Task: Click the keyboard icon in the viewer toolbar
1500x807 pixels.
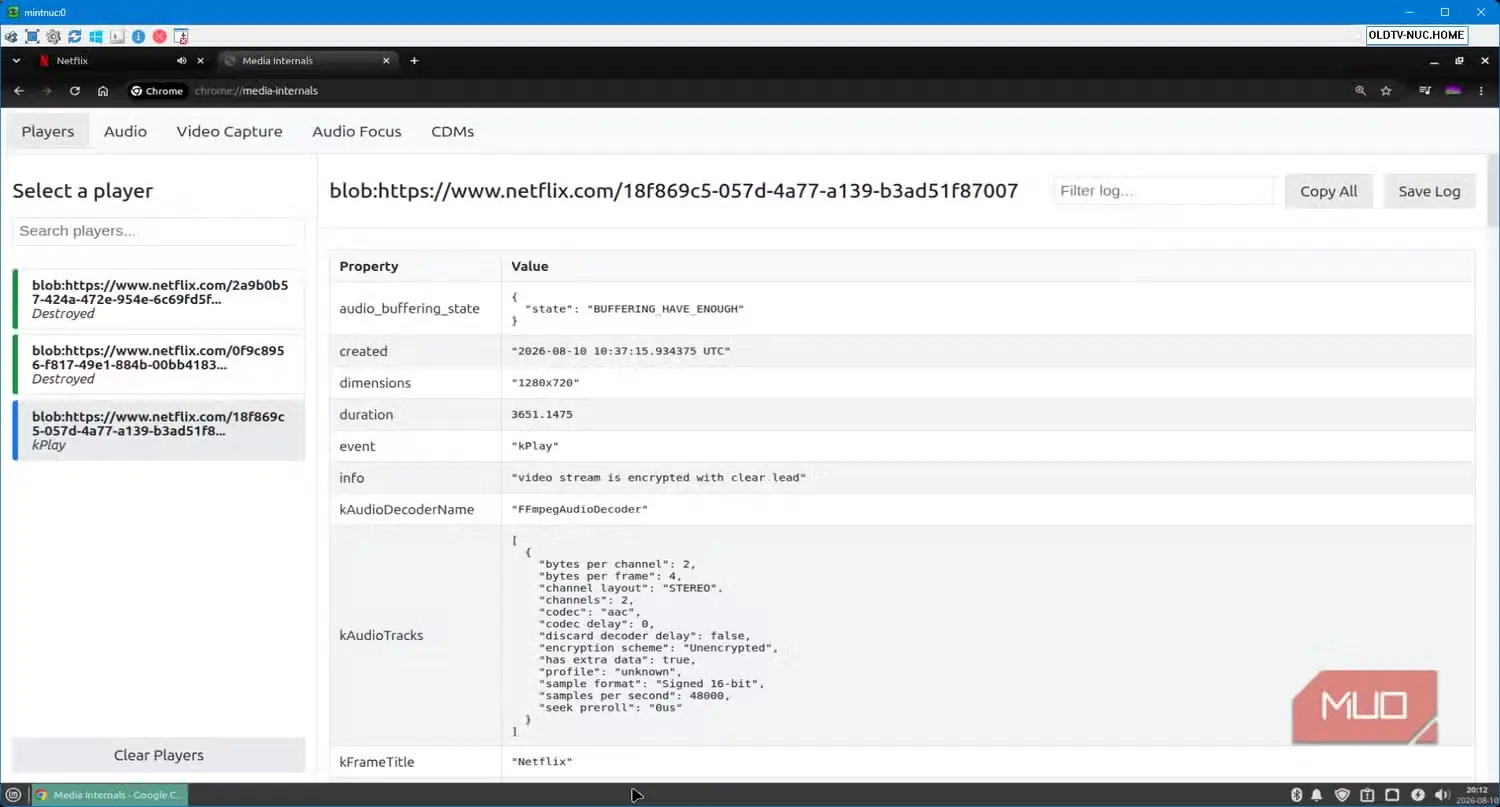Action: point(117,36)
